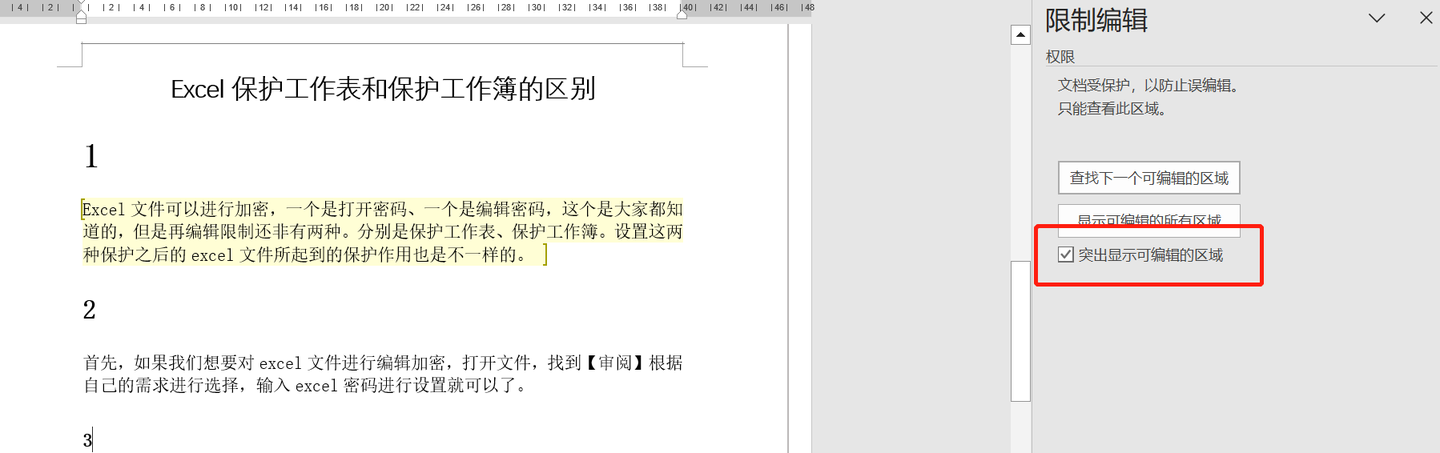
Task: Click line 自己的需求进行选择，输入 excel 密码
Action: click(x=304, y=385)
